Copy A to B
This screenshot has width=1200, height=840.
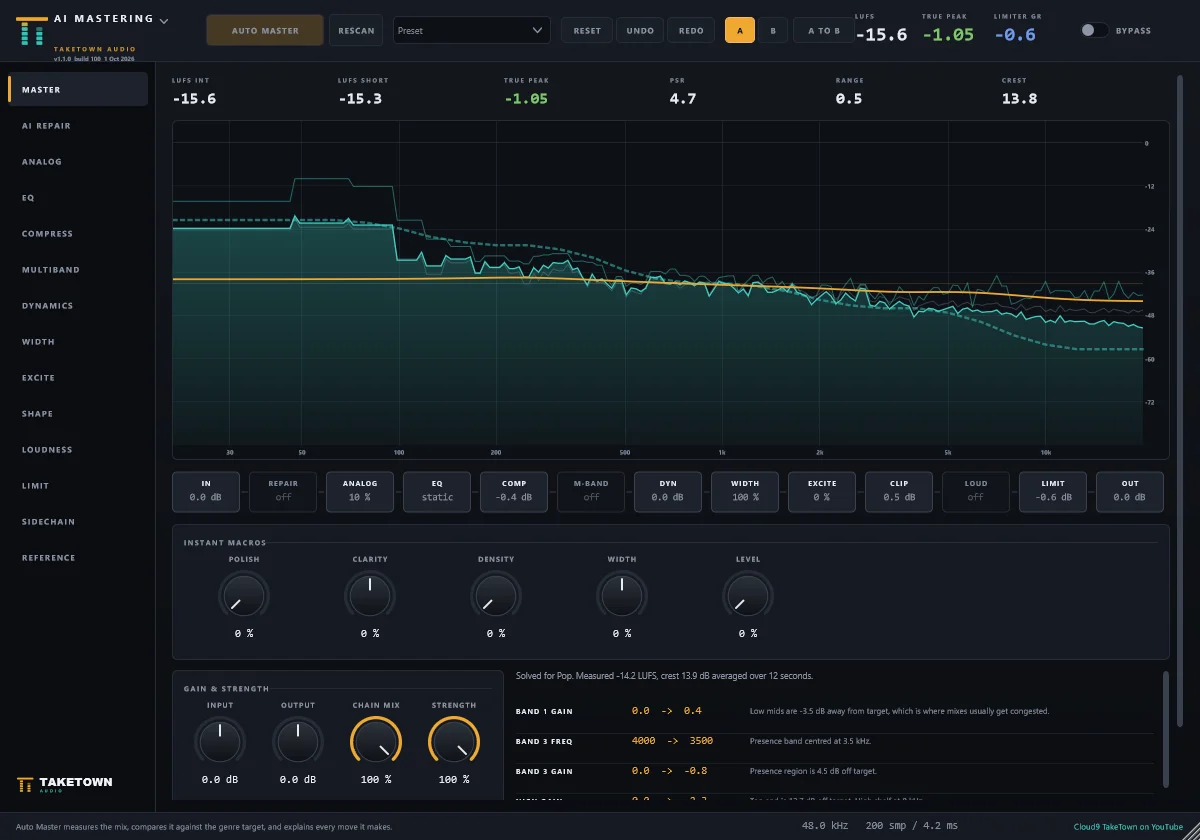(x=824, y=30)
